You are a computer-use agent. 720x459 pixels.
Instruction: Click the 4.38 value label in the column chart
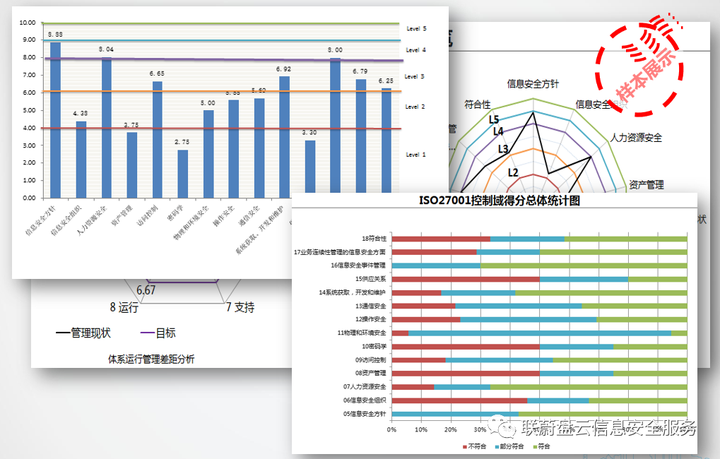click(80, 113)
